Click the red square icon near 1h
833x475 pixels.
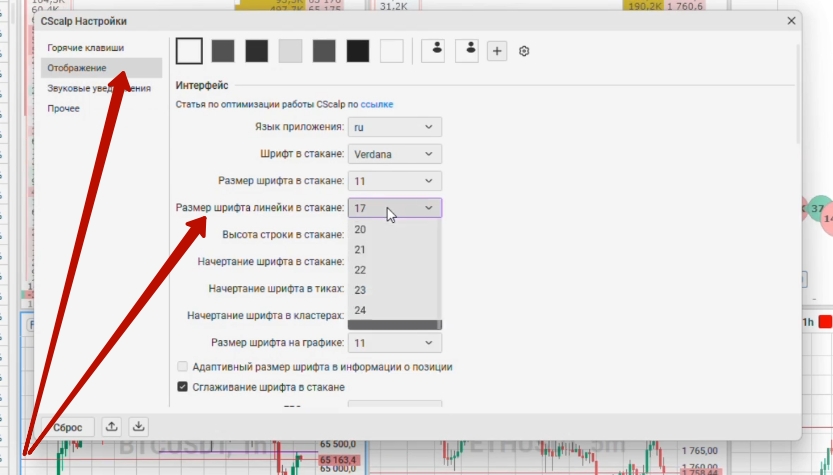(x=826, y=322)
